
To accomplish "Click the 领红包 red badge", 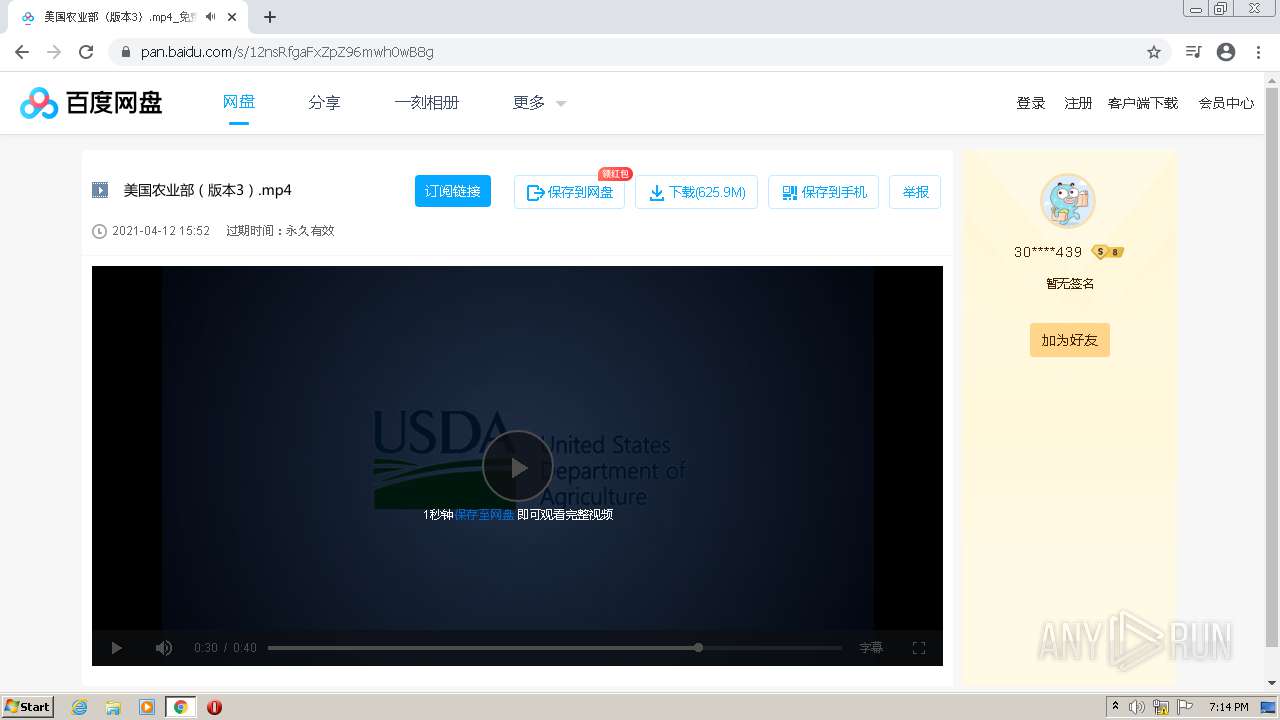I will (x=615, y=174).
